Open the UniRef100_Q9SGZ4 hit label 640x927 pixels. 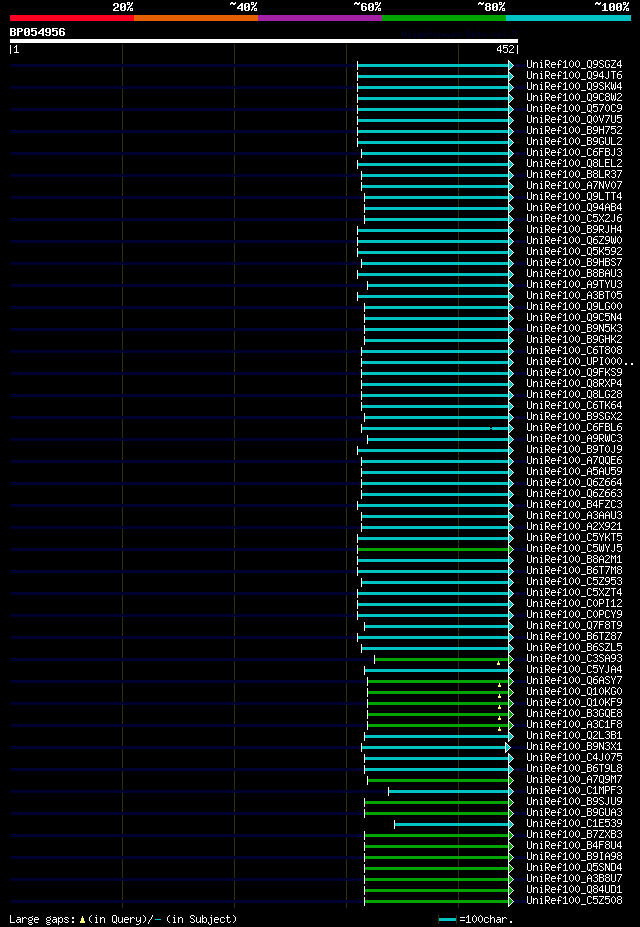pos(574,64)
